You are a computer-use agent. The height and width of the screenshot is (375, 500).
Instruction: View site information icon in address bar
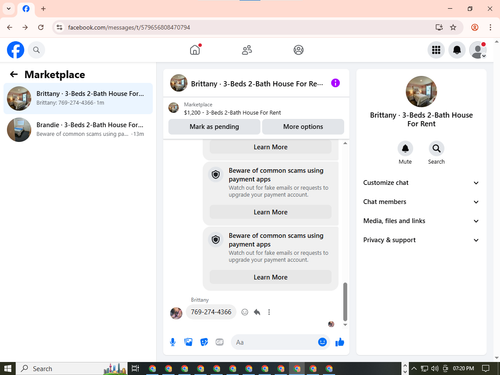[59, 27]
